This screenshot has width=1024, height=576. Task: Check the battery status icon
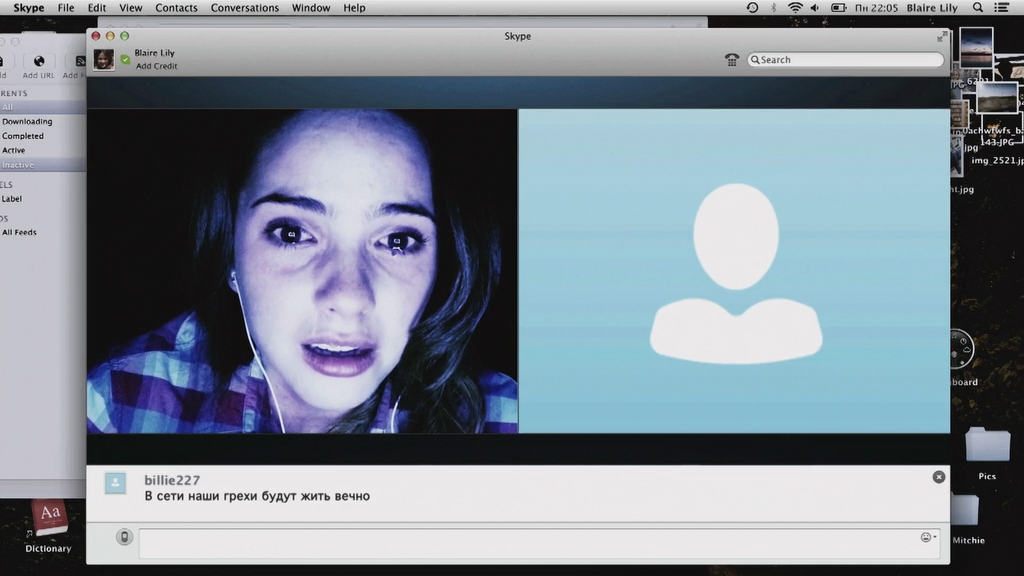(839, 8)
